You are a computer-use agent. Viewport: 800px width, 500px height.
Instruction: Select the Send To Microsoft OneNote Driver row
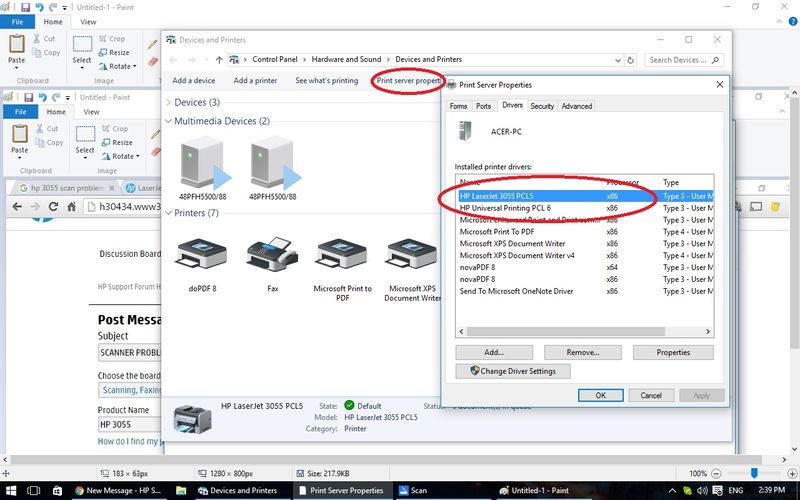[x=586, y=291]
